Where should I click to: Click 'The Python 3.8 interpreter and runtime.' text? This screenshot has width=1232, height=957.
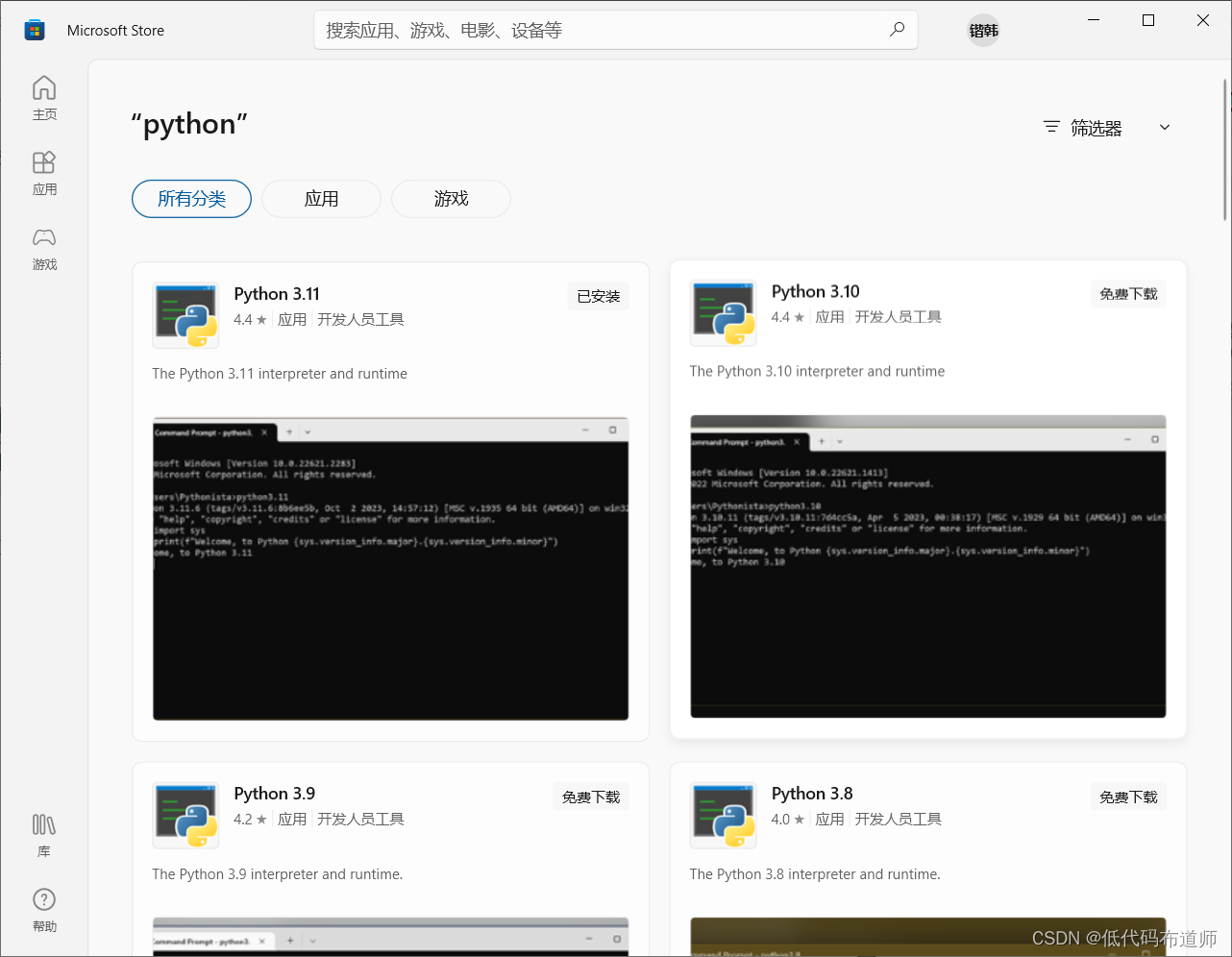point(815,874)
